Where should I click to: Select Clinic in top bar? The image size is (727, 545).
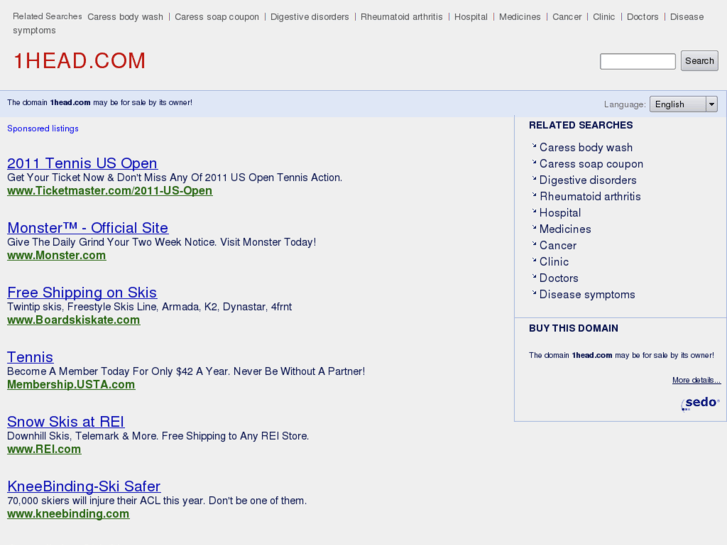pos(604,17)
